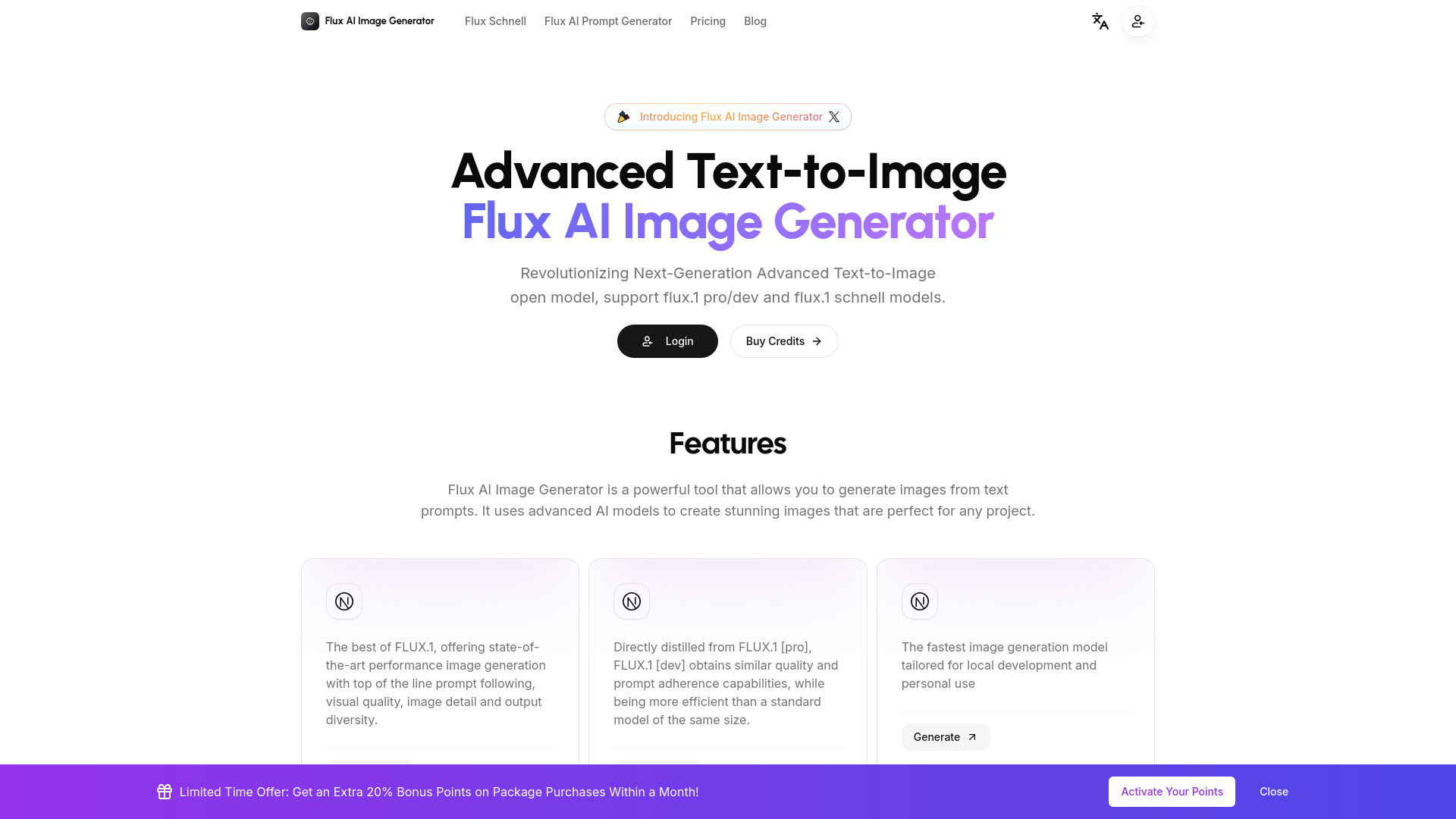Screen dimensions: 1456x819
Task: Click Pricing tab in navigation
Action: click(708, 21)
